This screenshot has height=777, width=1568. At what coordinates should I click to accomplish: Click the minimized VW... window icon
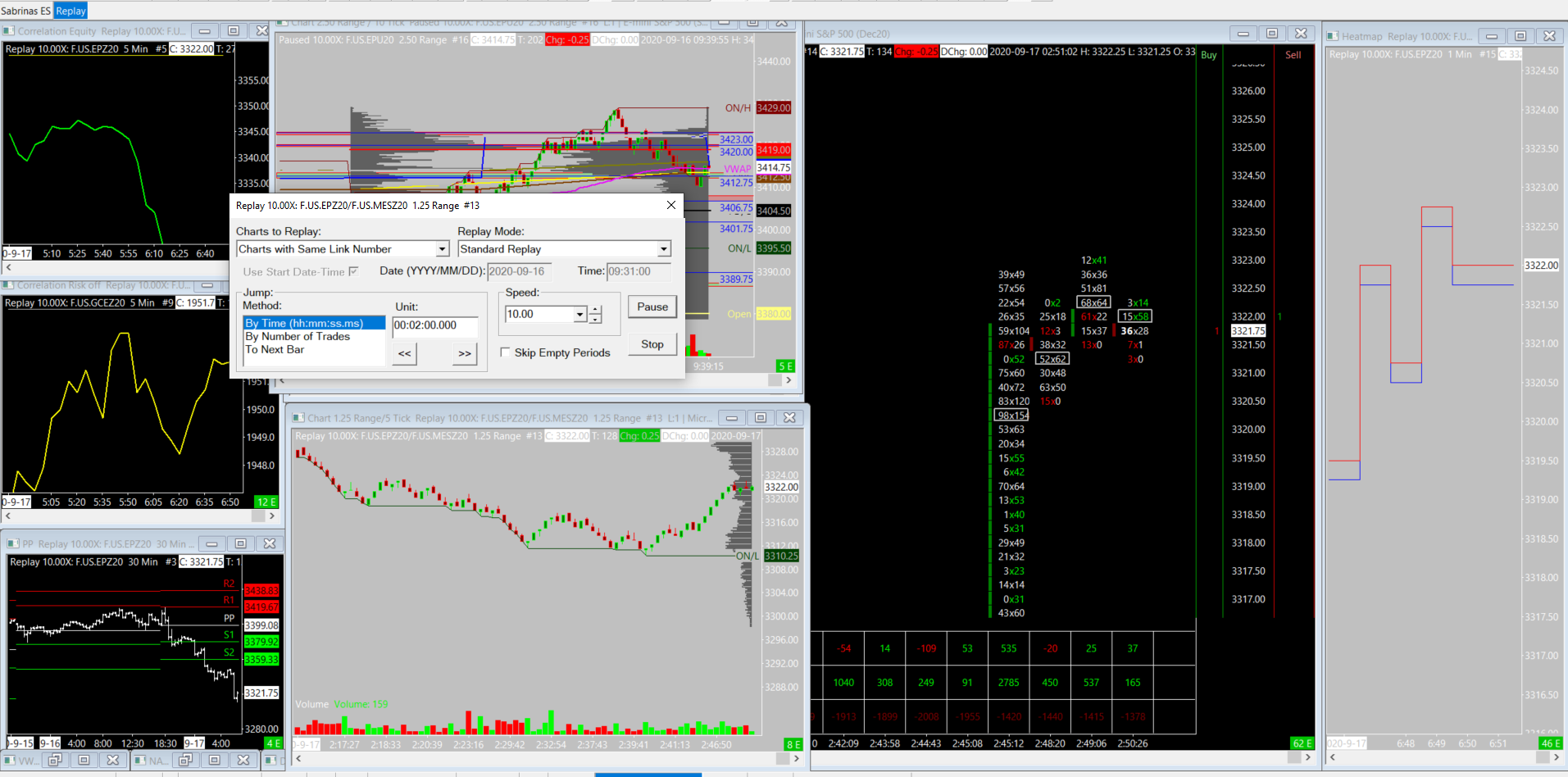pyautogui.click(x=9, y=761)
